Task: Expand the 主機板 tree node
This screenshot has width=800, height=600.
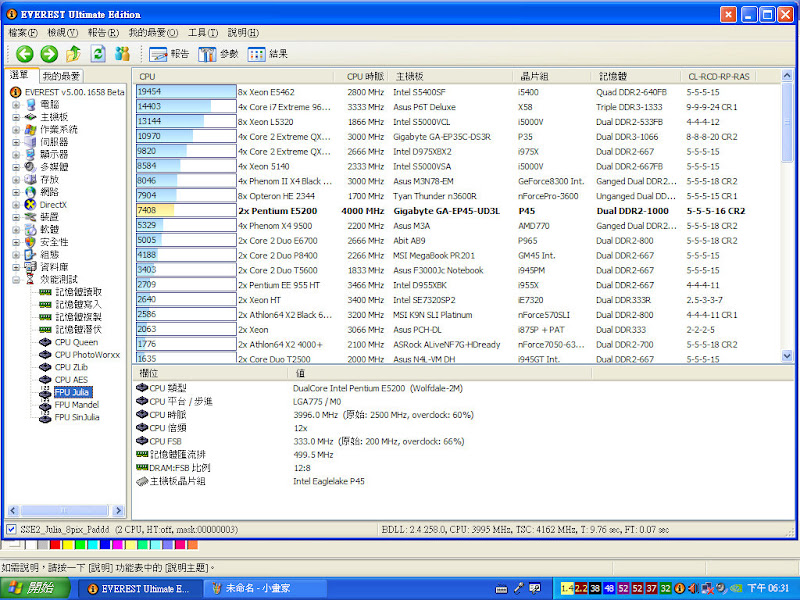Action: 16,117
